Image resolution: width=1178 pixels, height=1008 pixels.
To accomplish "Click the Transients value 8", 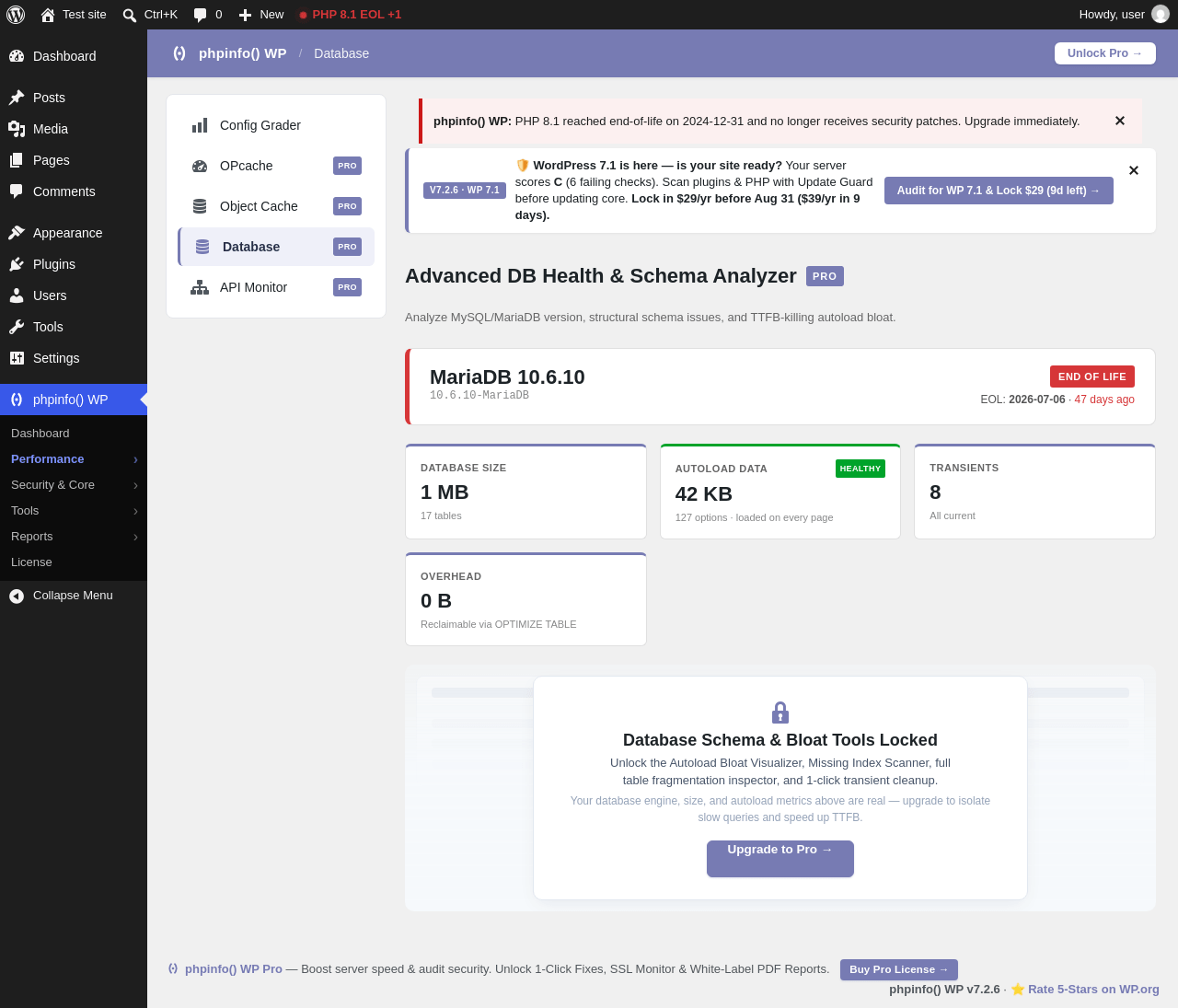I will 935,492.
